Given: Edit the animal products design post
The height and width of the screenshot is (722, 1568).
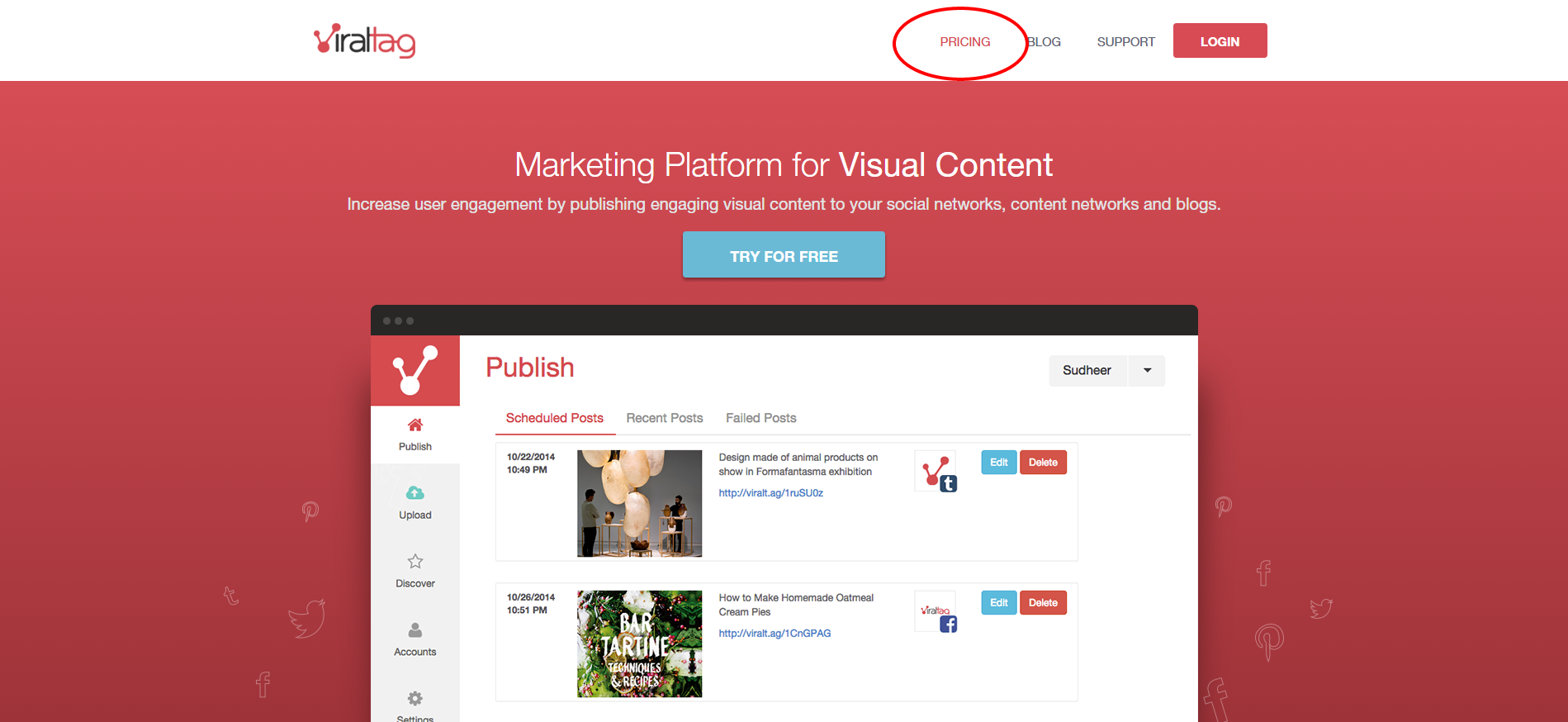Looking at the screenshot, I should coord(999,463).
